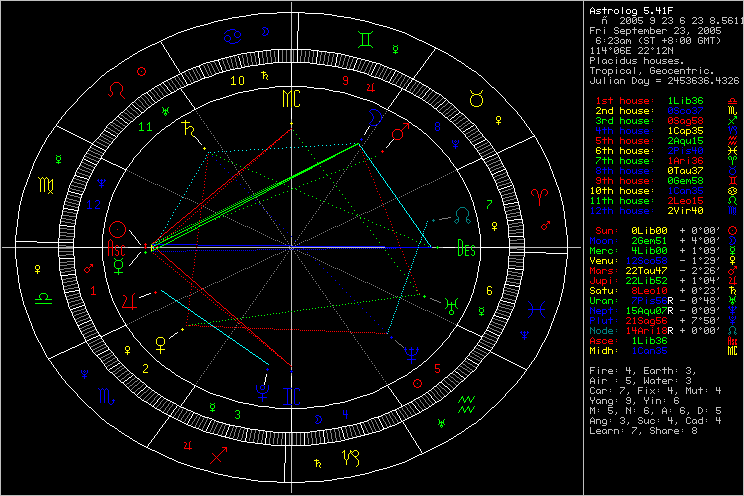This screenshot has height=496, width=744.
Task: Click the red Asc ascendant marker in the wheel
Action: click(x=116, y=246)
